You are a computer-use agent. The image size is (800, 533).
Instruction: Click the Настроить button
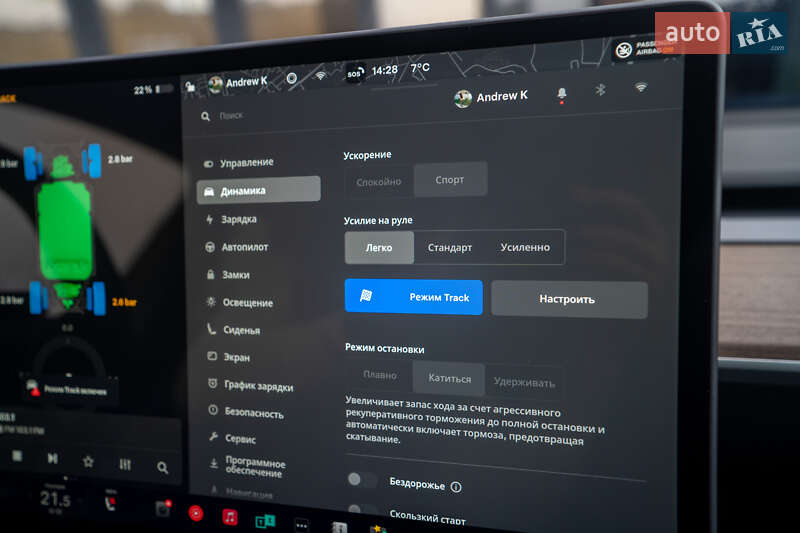pos(569,299)
